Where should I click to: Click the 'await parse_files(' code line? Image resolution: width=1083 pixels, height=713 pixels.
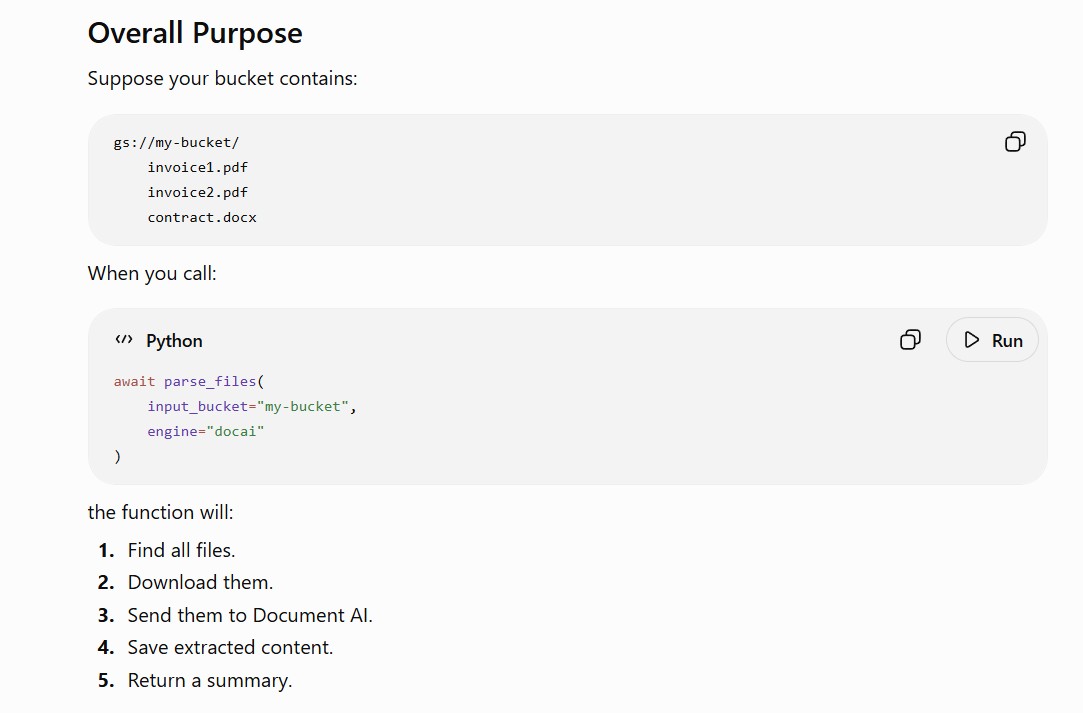point(189,381)
